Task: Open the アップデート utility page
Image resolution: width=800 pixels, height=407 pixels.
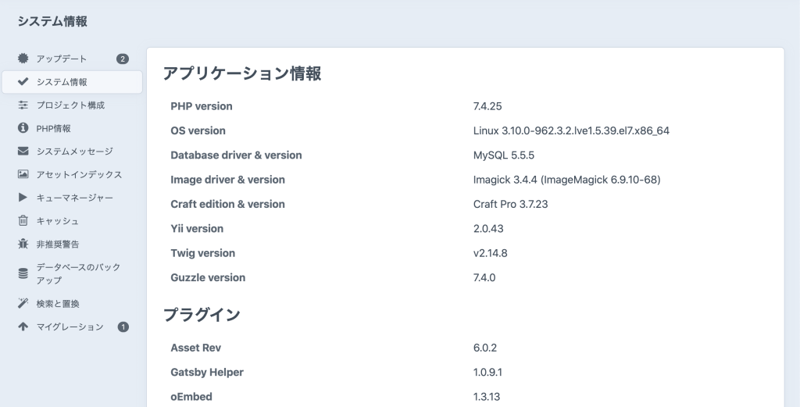Action: [x=62, y=59]
